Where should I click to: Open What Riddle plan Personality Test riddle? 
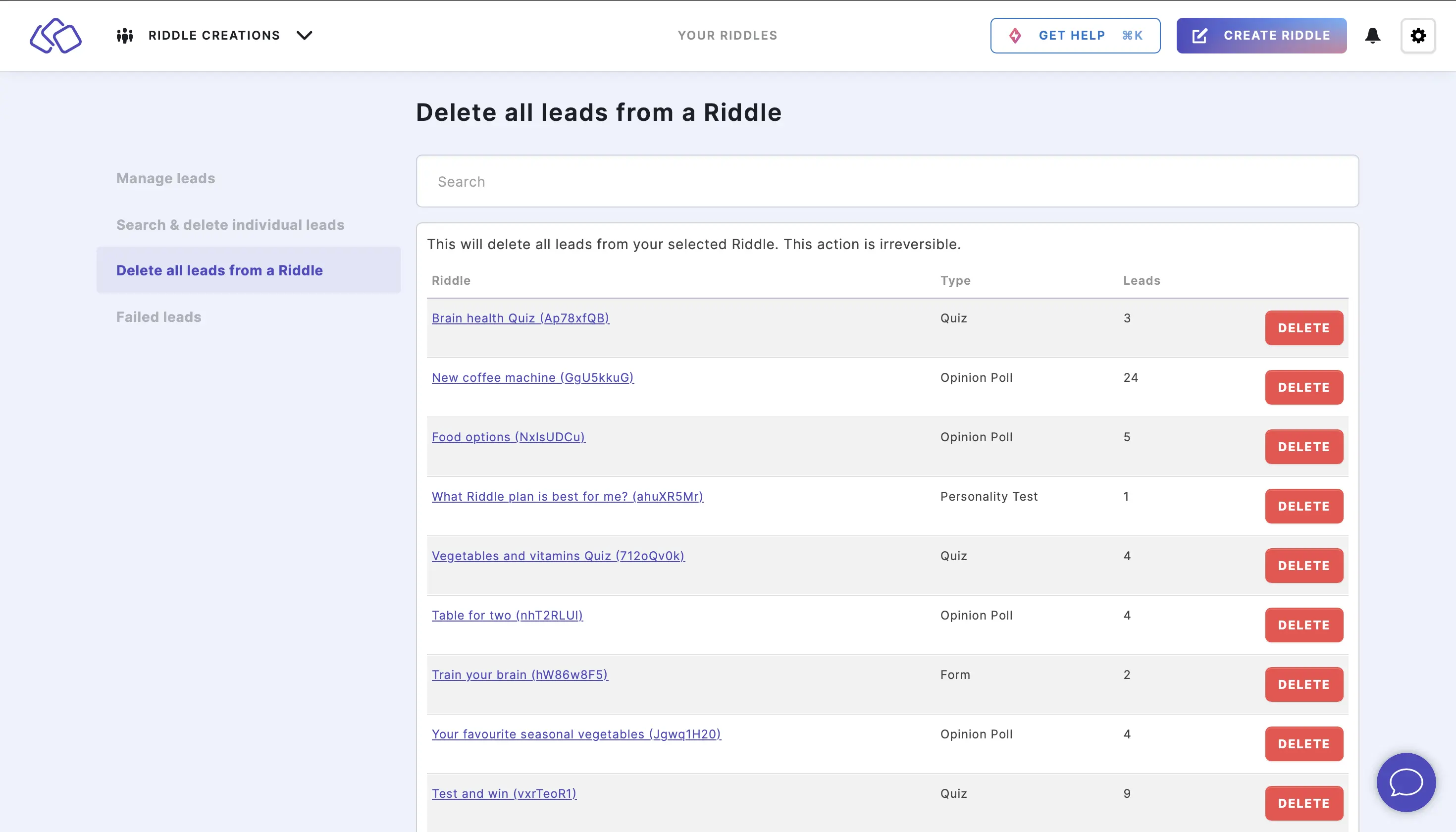(x=567, y=495)
